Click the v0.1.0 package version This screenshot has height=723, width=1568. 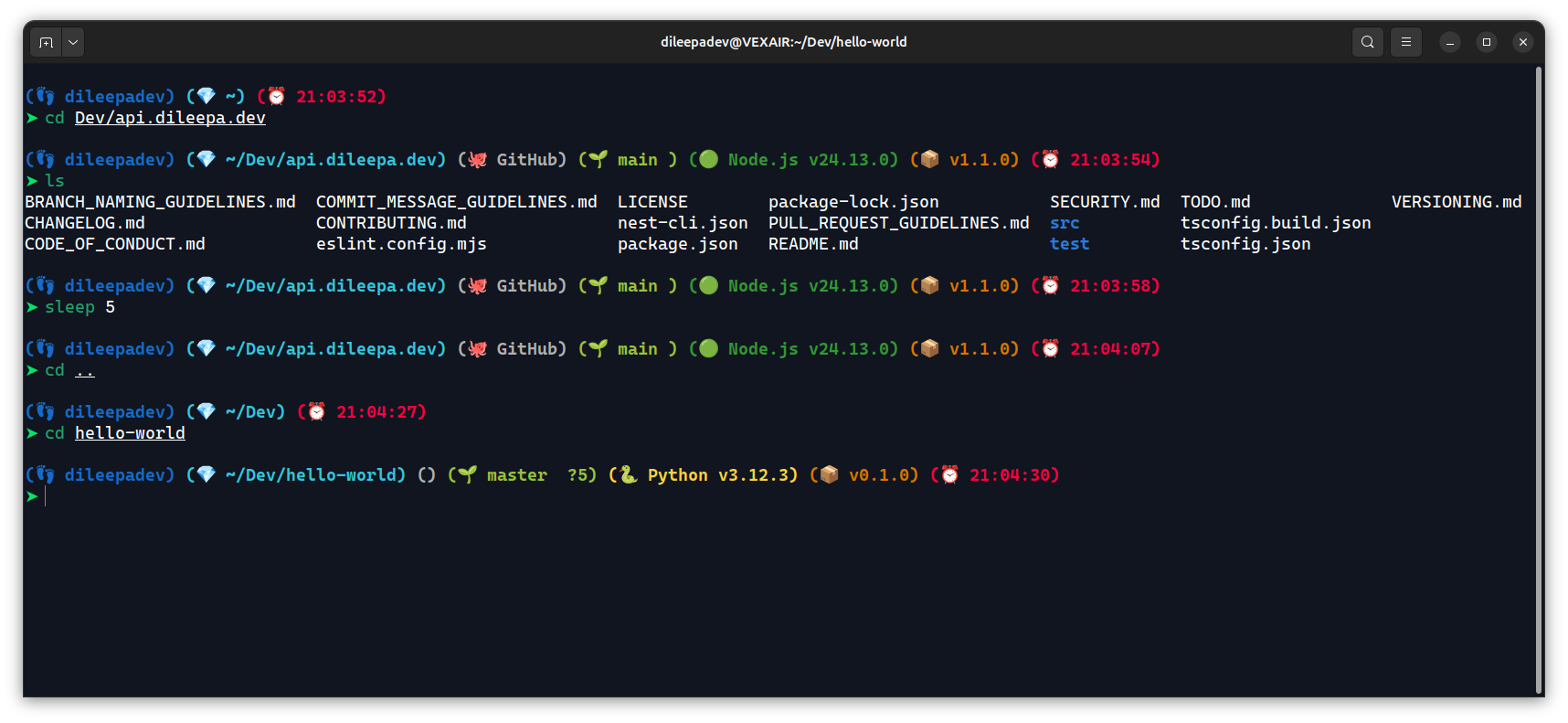879,475
